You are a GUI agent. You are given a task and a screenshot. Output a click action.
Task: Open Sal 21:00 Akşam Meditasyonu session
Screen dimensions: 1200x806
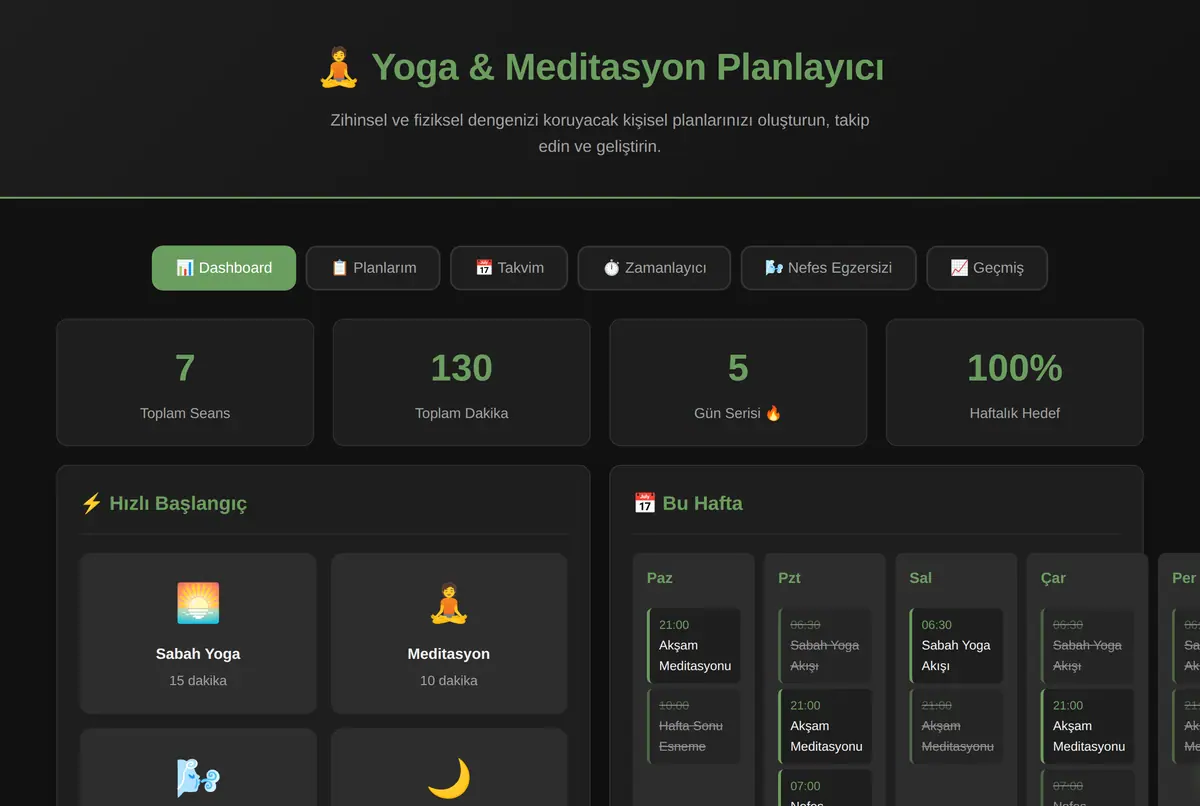(956, 726)
